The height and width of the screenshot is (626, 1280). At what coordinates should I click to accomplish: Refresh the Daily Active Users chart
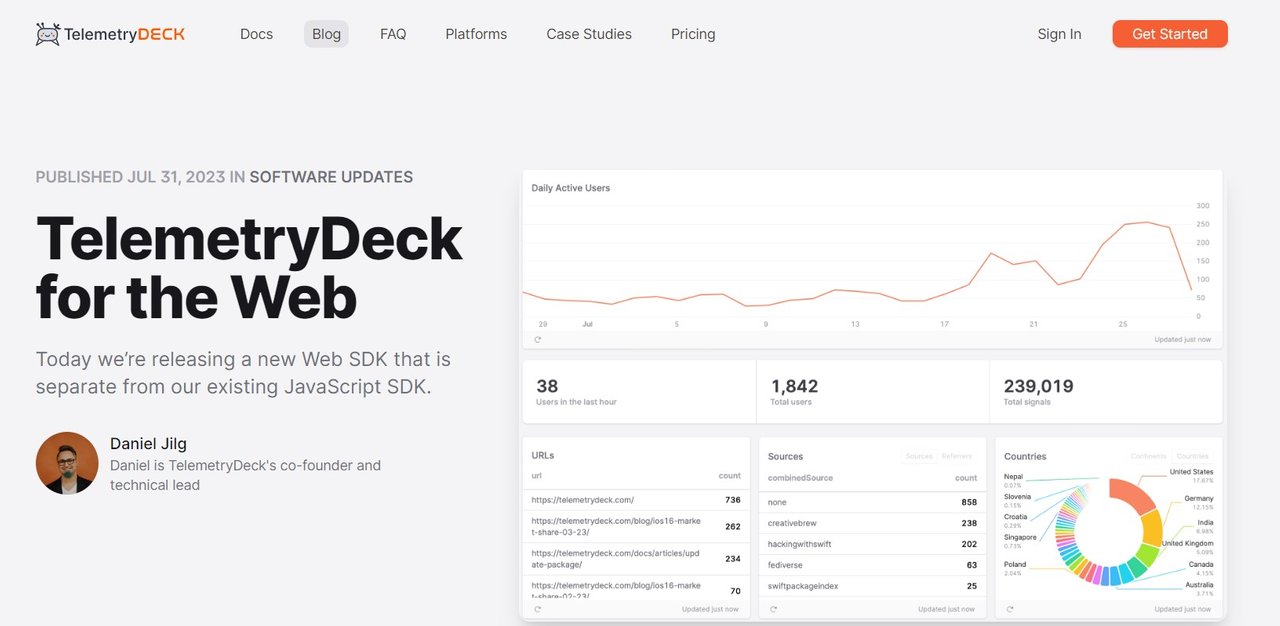[537, 339]
